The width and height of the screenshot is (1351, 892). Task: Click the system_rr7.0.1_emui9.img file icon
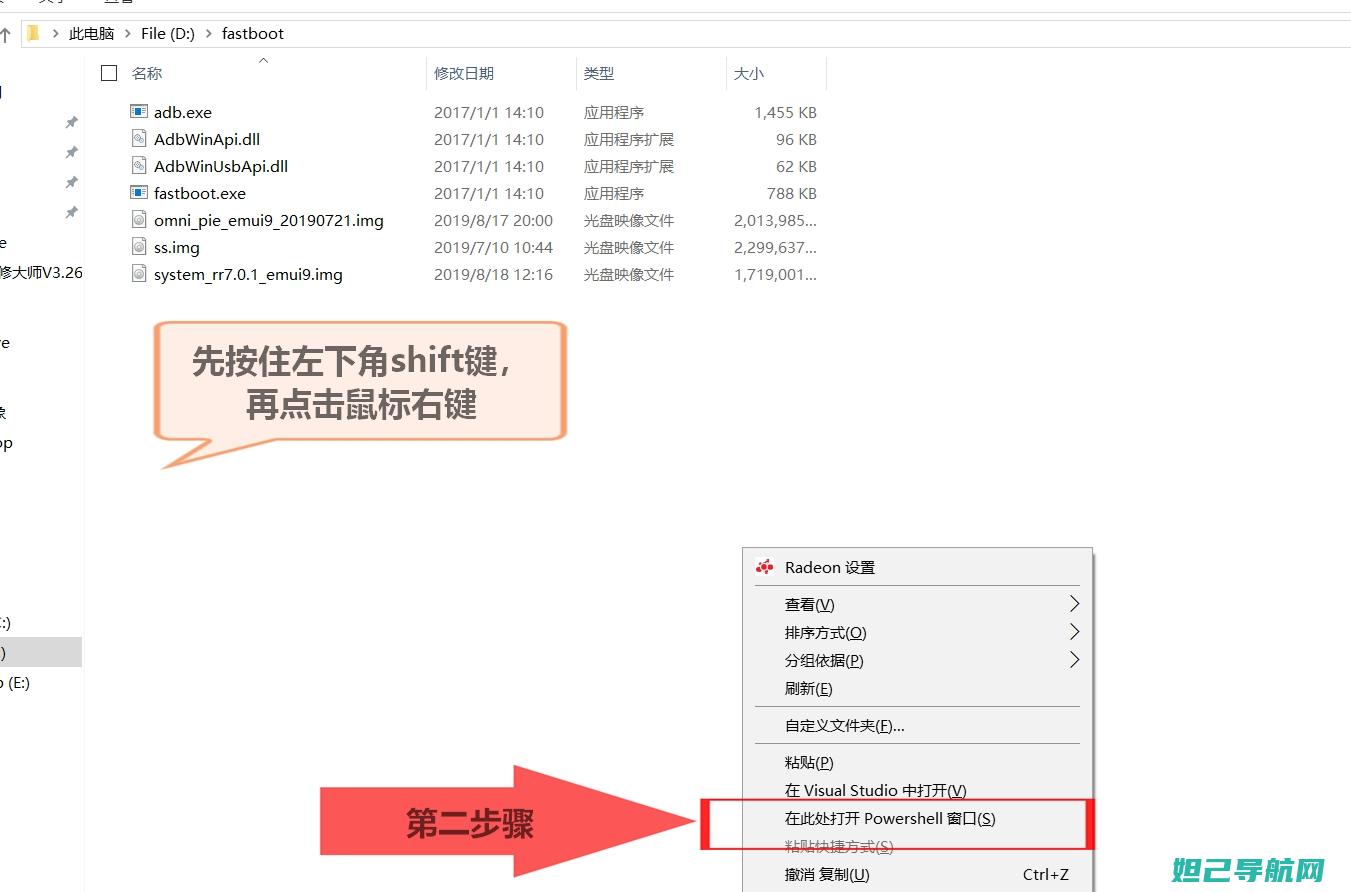tap(139, 274)
